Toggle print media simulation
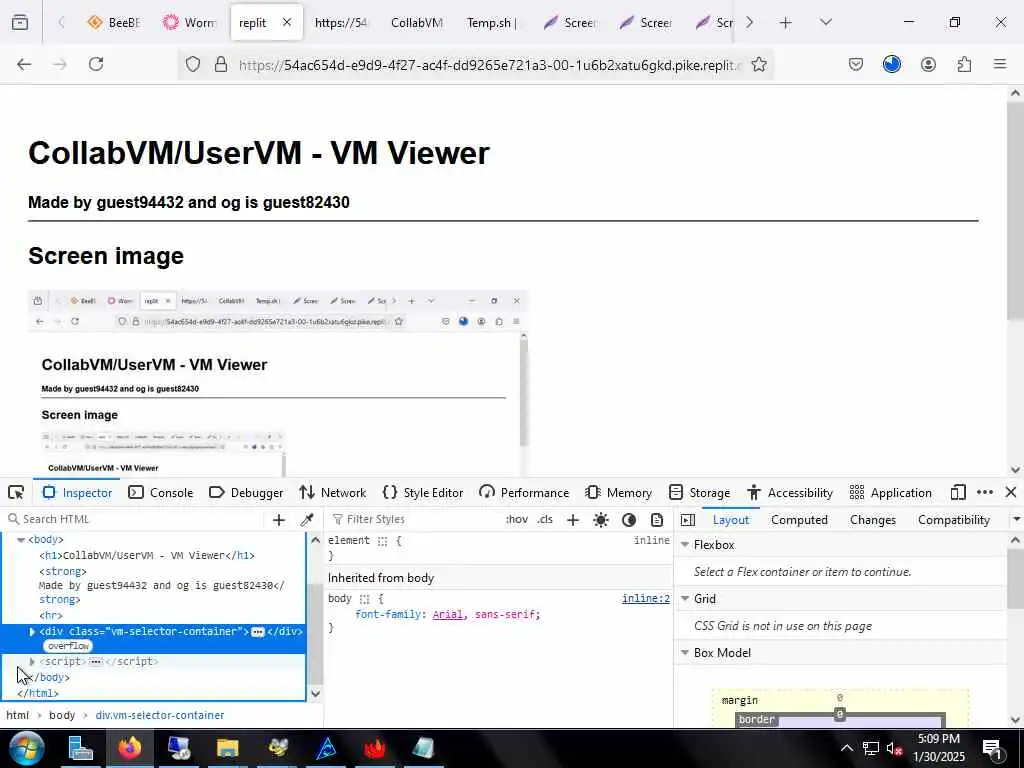Image resolution: width=1024 pixels, height=768 pixels. point(657,519)
